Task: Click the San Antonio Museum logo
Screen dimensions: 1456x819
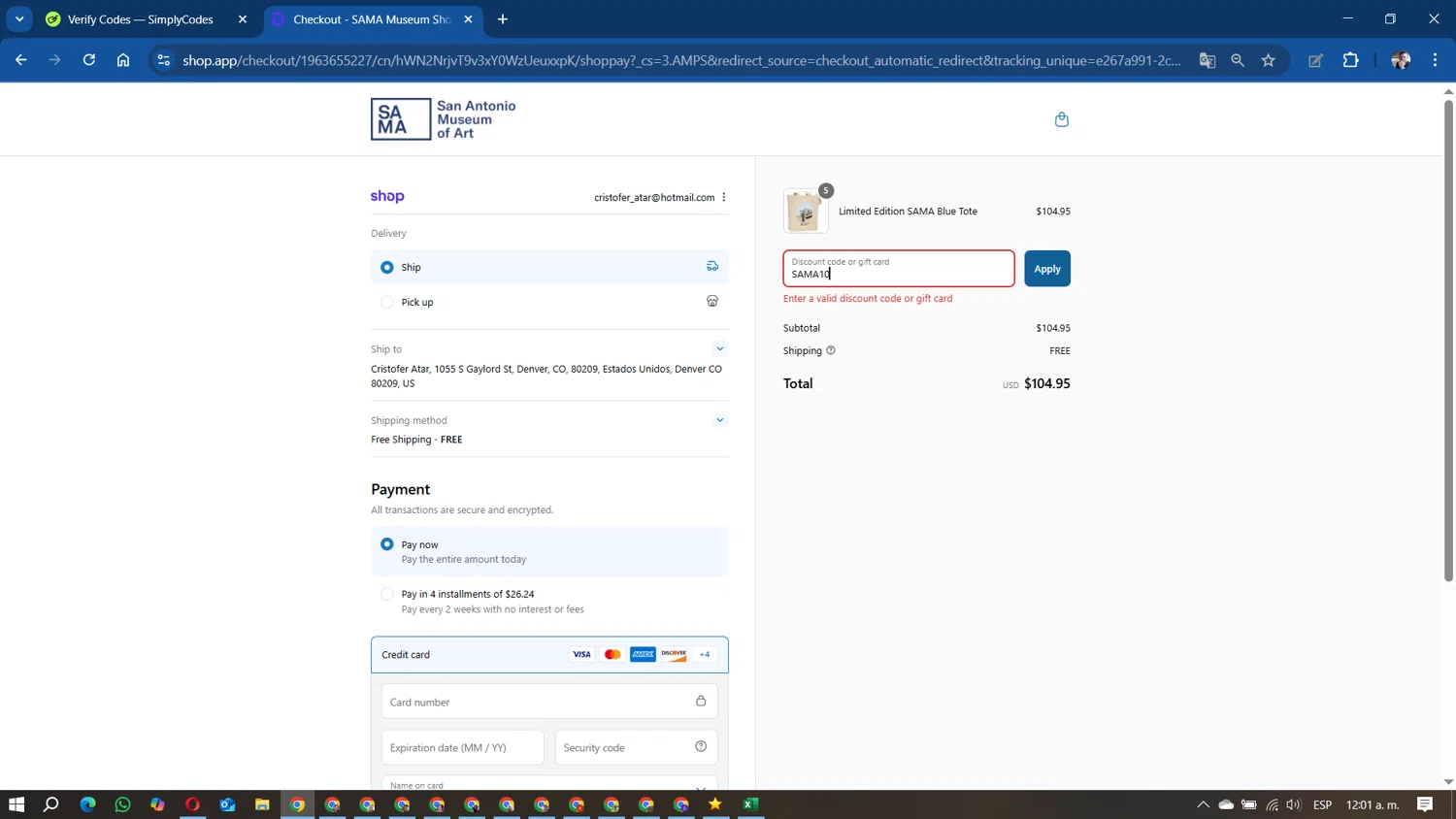Action: 444,119
